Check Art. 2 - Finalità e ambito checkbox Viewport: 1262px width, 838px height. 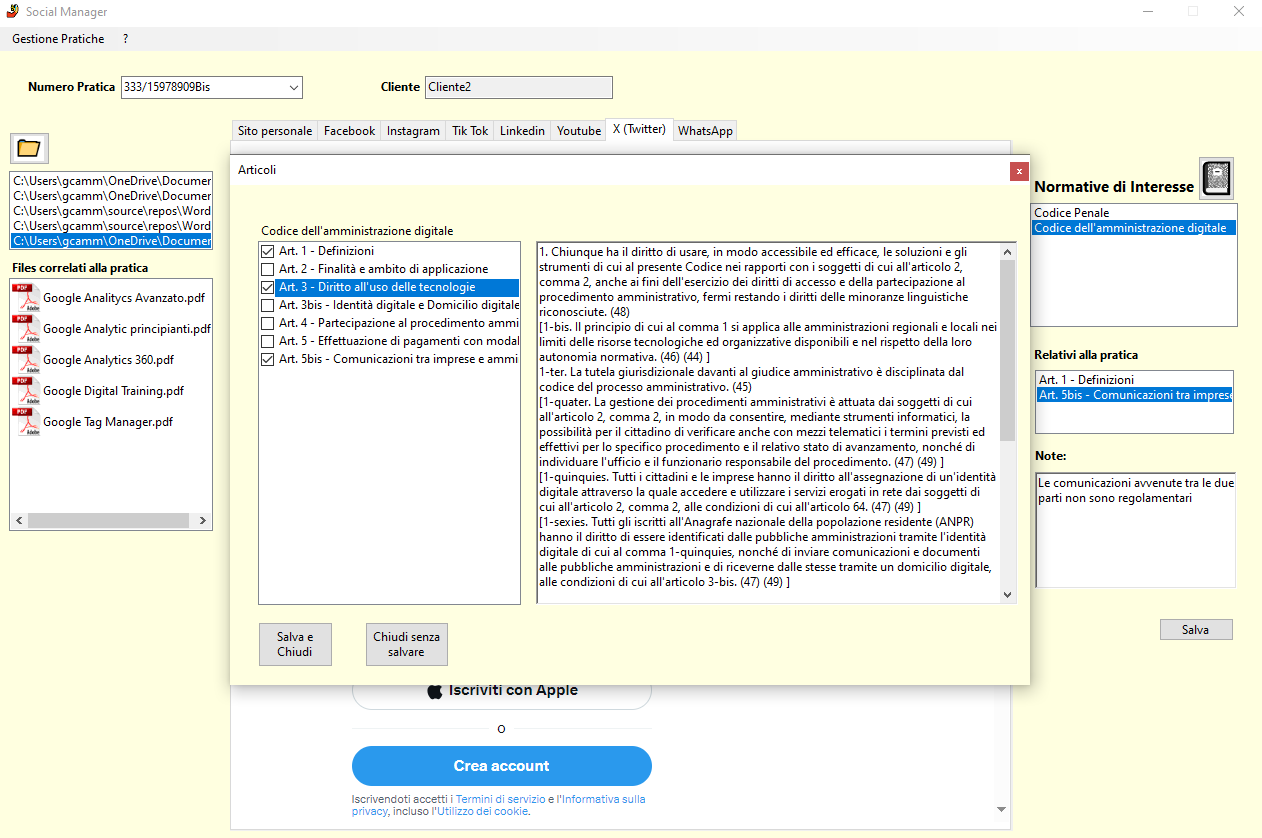[x=267, y=269]
